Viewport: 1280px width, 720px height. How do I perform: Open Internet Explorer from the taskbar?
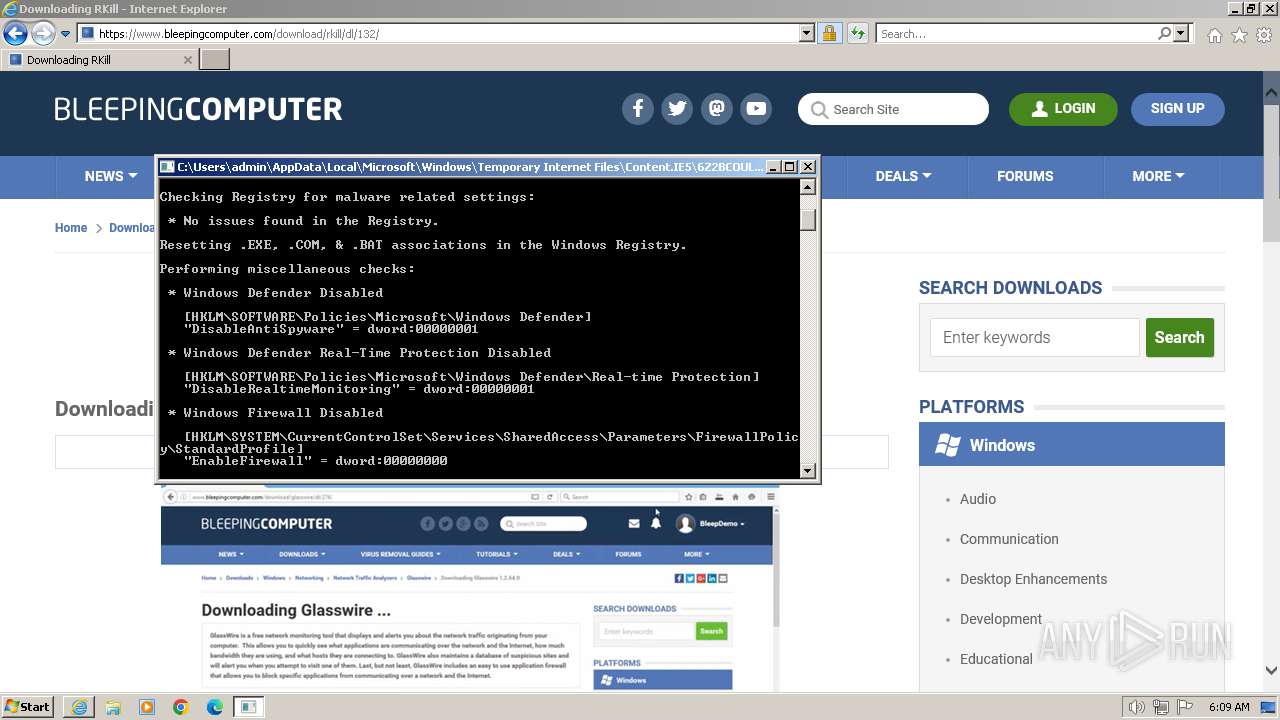(x=80, y=707)
